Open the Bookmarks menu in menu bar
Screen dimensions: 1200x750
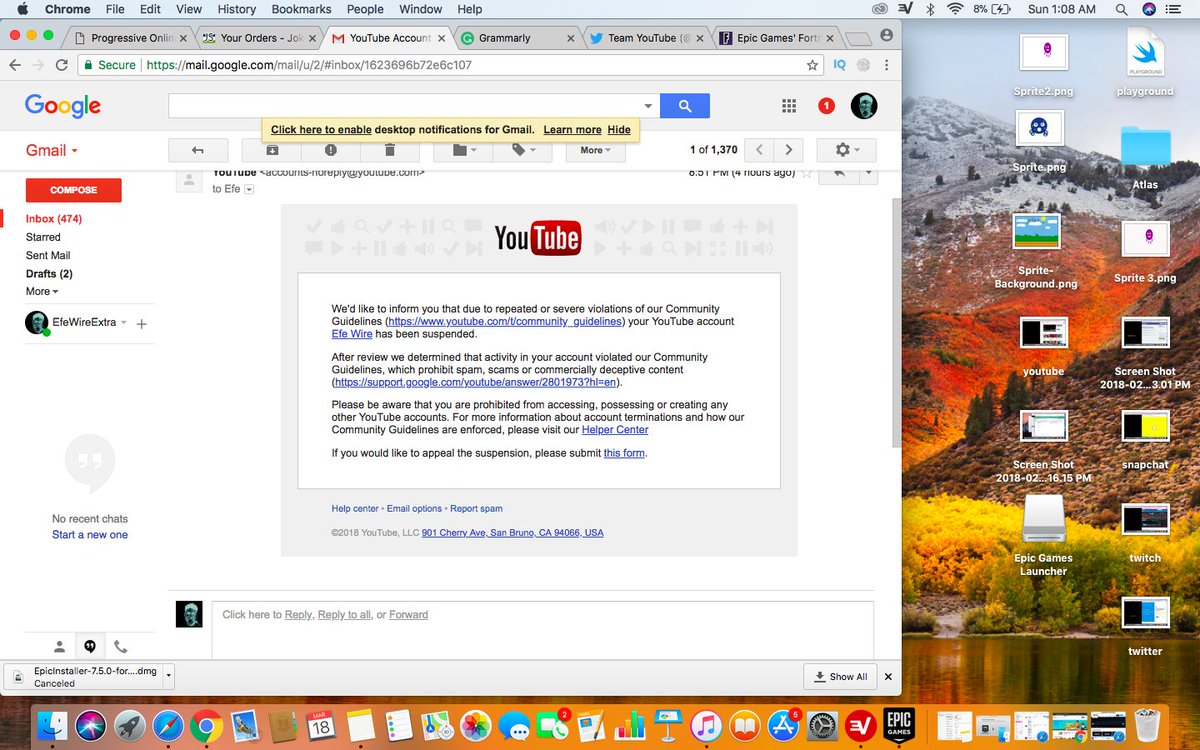point(301,9)
